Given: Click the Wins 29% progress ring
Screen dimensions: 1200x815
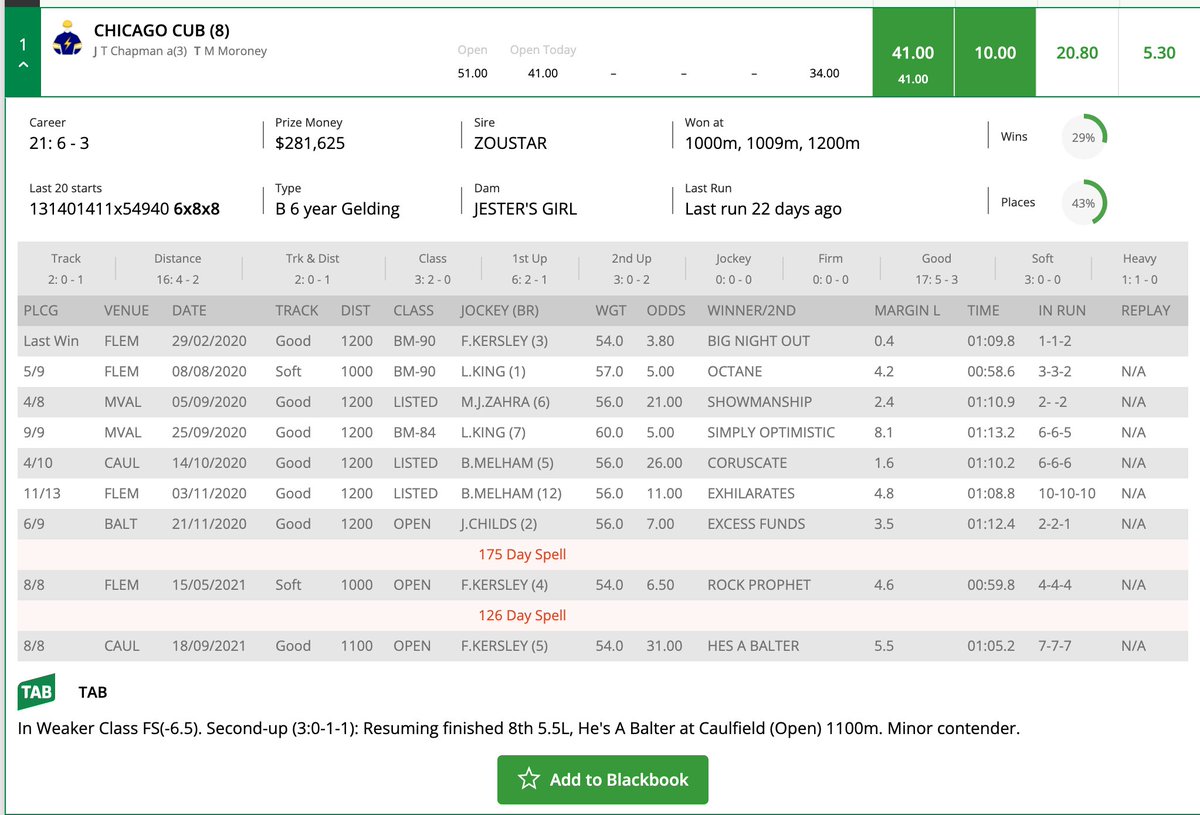Looking at the screenshot, I should point(1083,137).
